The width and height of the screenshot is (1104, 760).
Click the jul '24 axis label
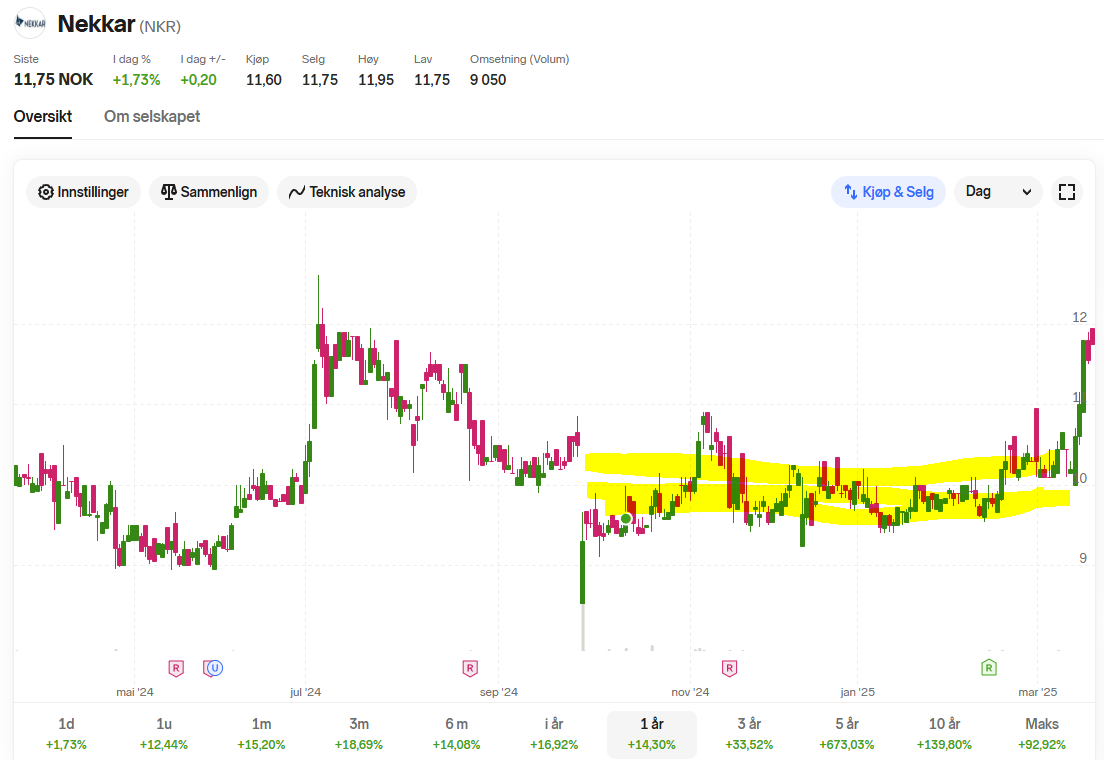pos(306,692)
